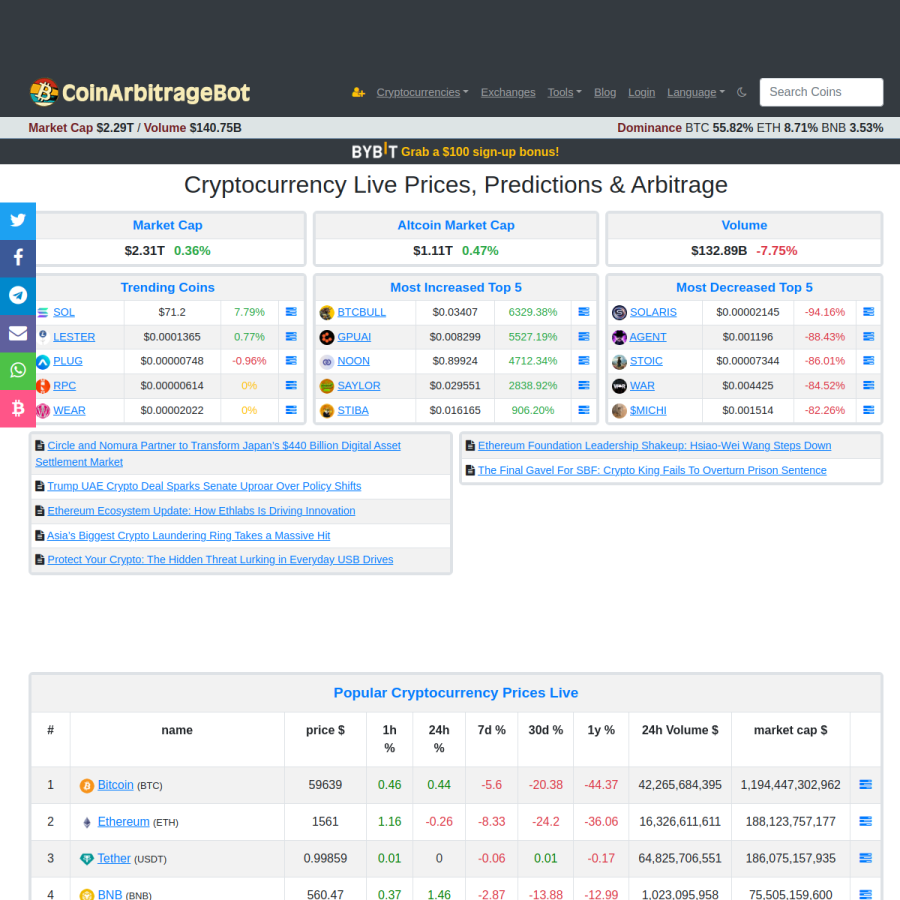
Task: Toggle dark mode moon icon
Action: (x=742, y=92)
